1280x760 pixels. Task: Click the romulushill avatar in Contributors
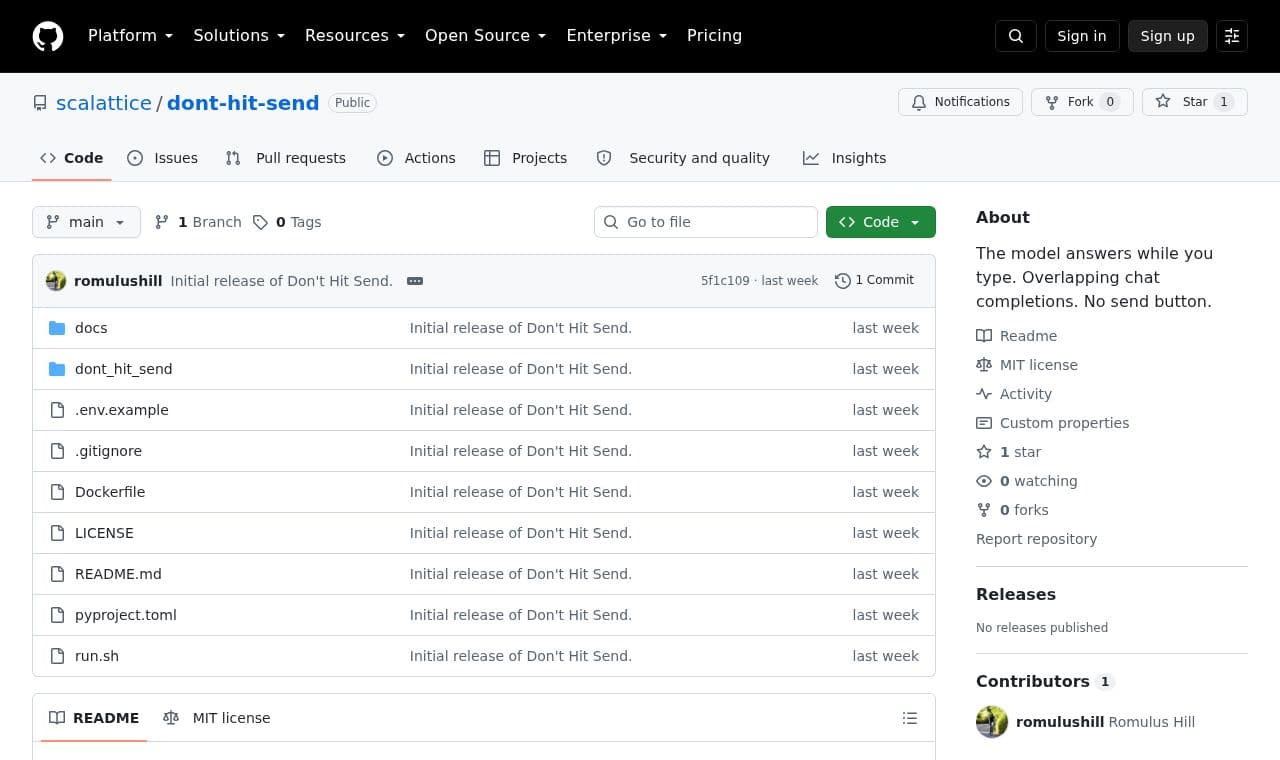tap(992, 722)
